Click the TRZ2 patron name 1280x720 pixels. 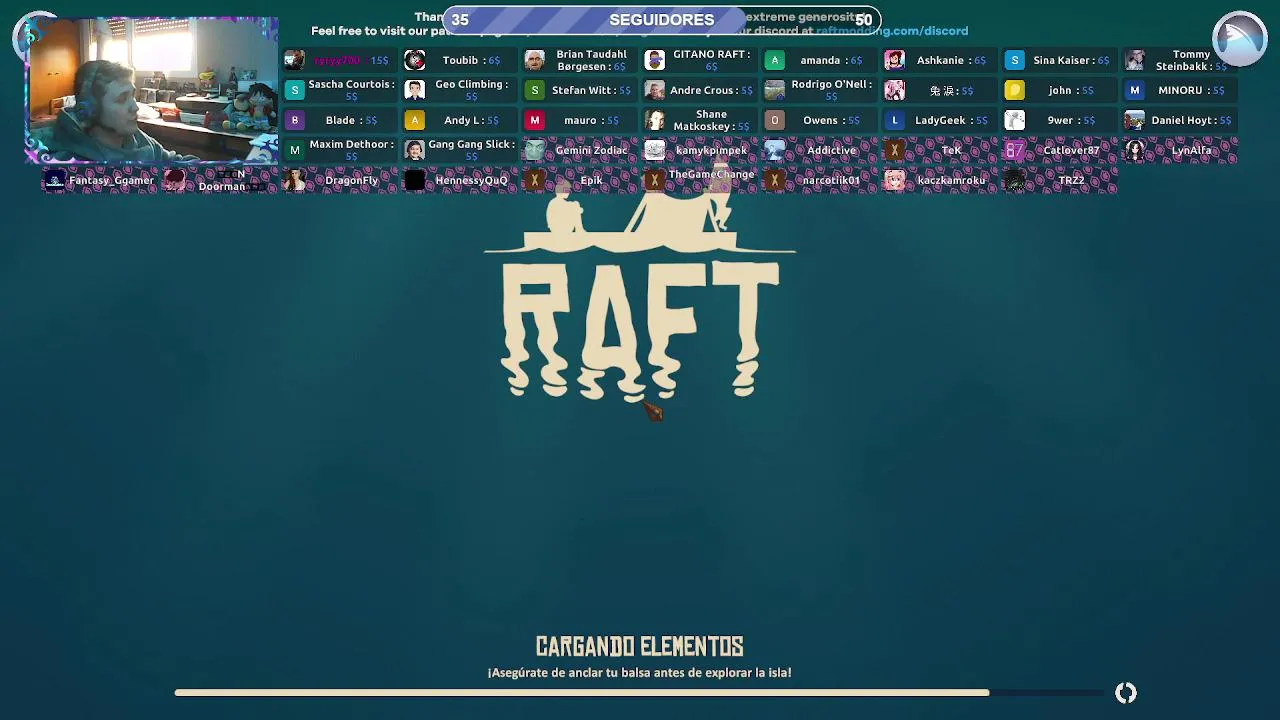pyautogui.click(x=1071, y=180)
